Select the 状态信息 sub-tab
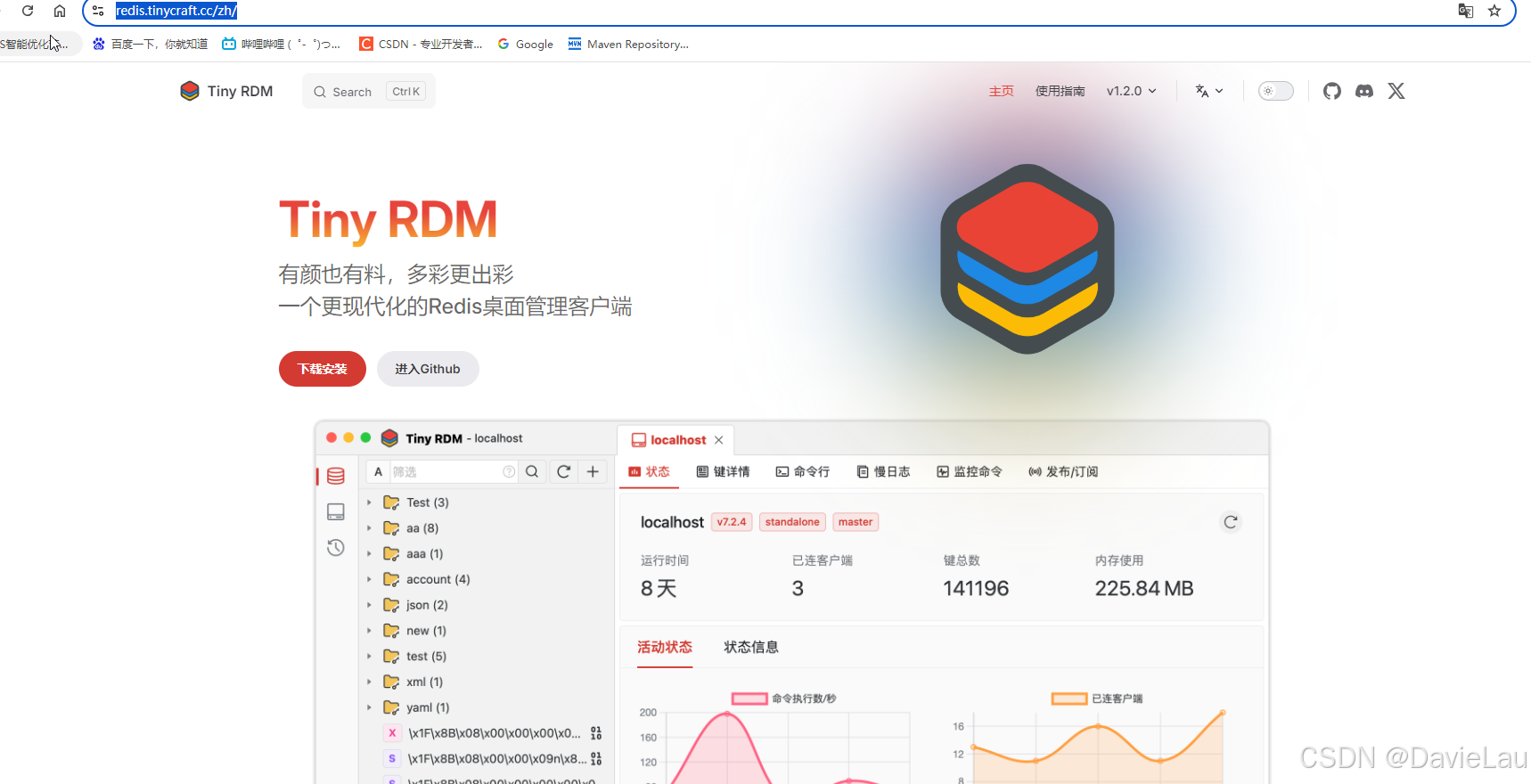The image size is (1531, 784). (x=751, y=648)
